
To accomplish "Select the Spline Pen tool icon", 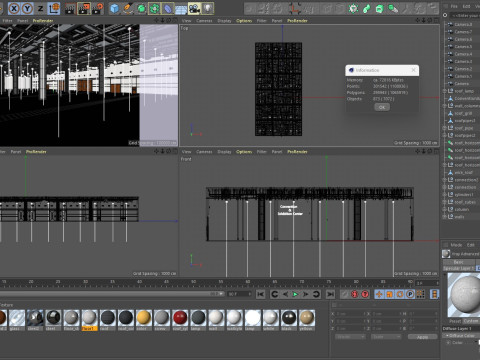I will [128, 8].
